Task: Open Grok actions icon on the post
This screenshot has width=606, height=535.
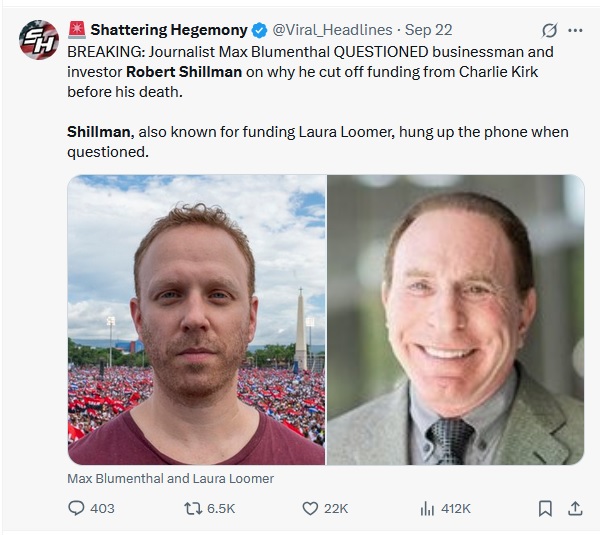Action: point(548,30)
